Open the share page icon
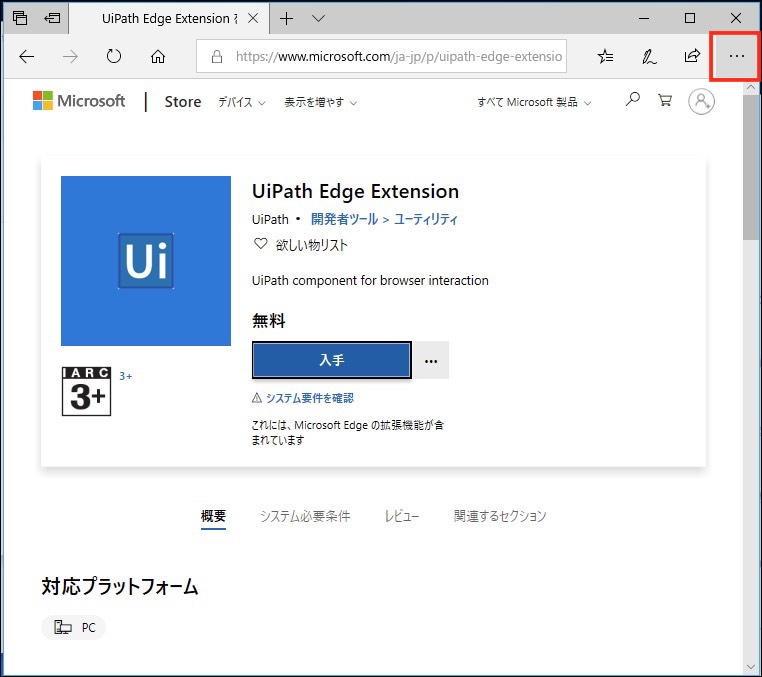Viewport: 762px width, 677px height. tap(692, 57)
